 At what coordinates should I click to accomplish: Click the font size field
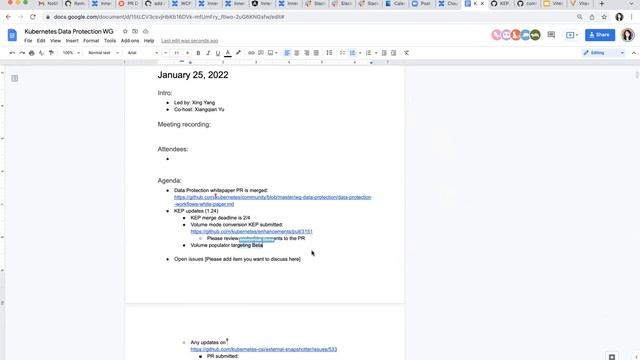(x=177, y=53)
